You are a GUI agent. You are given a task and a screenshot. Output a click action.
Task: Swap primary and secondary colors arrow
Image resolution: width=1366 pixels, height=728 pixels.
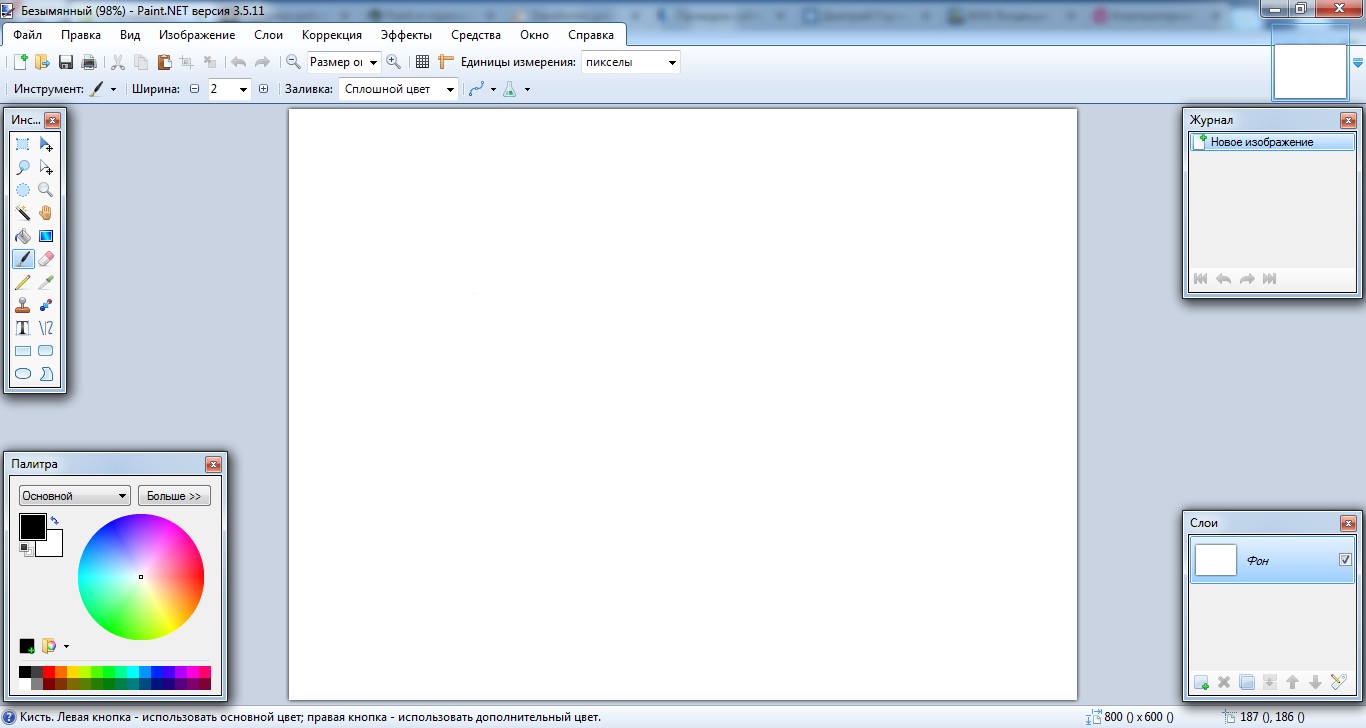[x=55, y=521]
